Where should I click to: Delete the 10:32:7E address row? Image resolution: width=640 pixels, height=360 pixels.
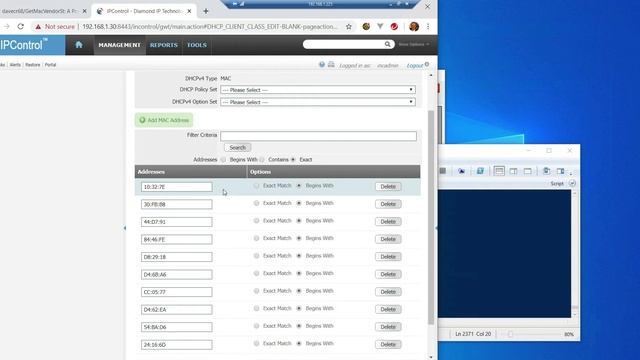tap(388, 187)
